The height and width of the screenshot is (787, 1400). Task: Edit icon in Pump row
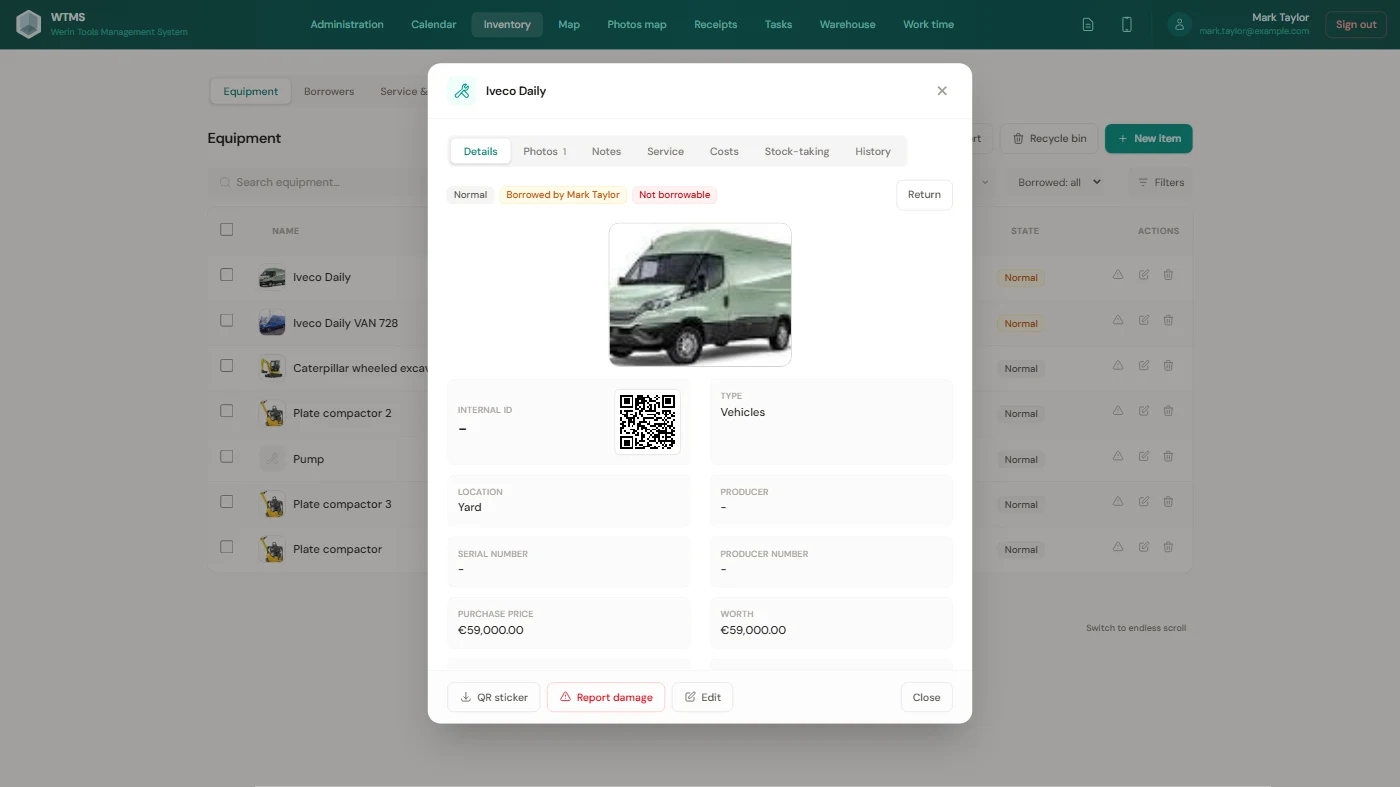[x=1144, y=456]
